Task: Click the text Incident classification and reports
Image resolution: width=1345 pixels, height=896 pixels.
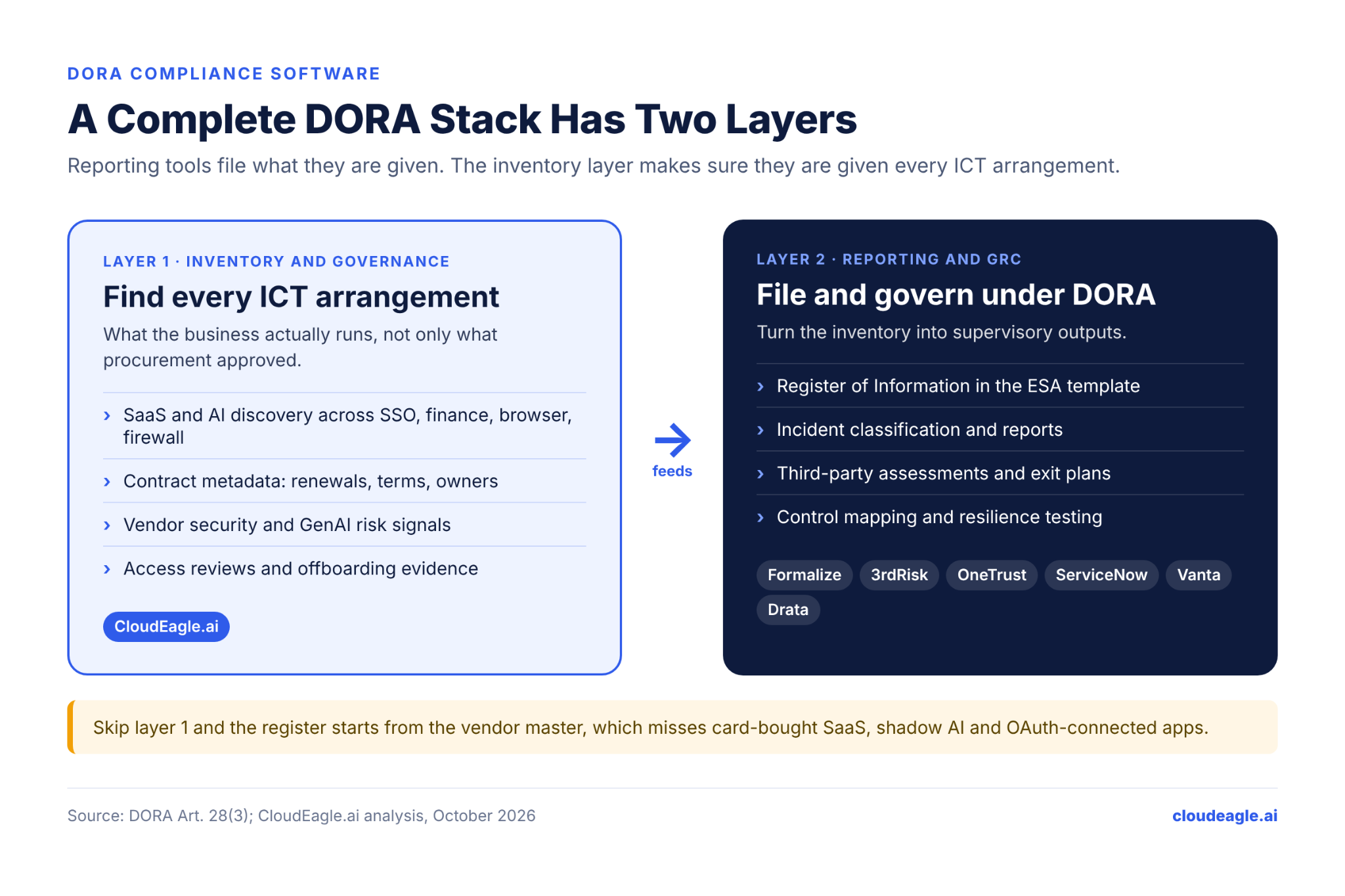Action: pos(919,430)
